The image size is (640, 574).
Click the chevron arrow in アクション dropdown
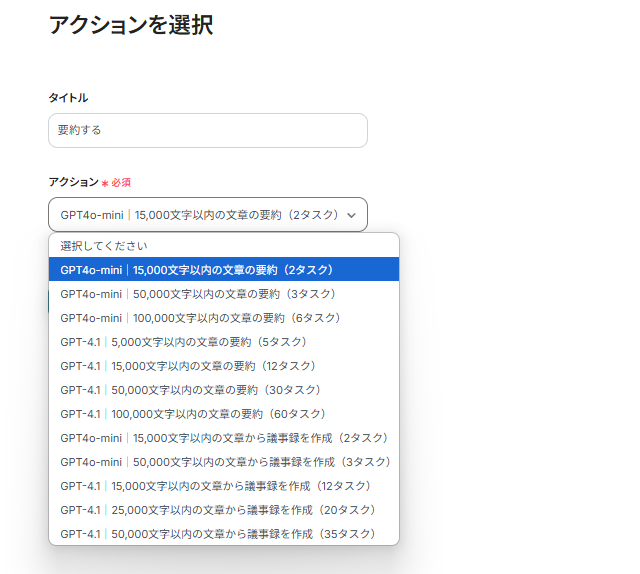click(351, 215)
